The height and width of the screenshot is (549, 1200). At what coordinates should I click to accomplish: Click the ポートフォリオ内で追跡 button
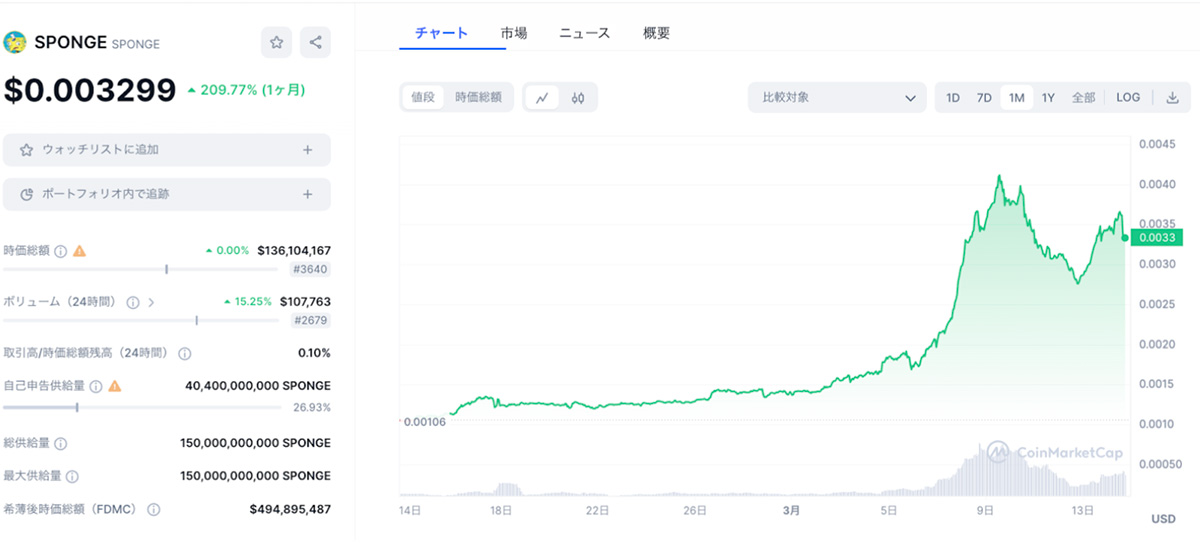tap(167, 194)
